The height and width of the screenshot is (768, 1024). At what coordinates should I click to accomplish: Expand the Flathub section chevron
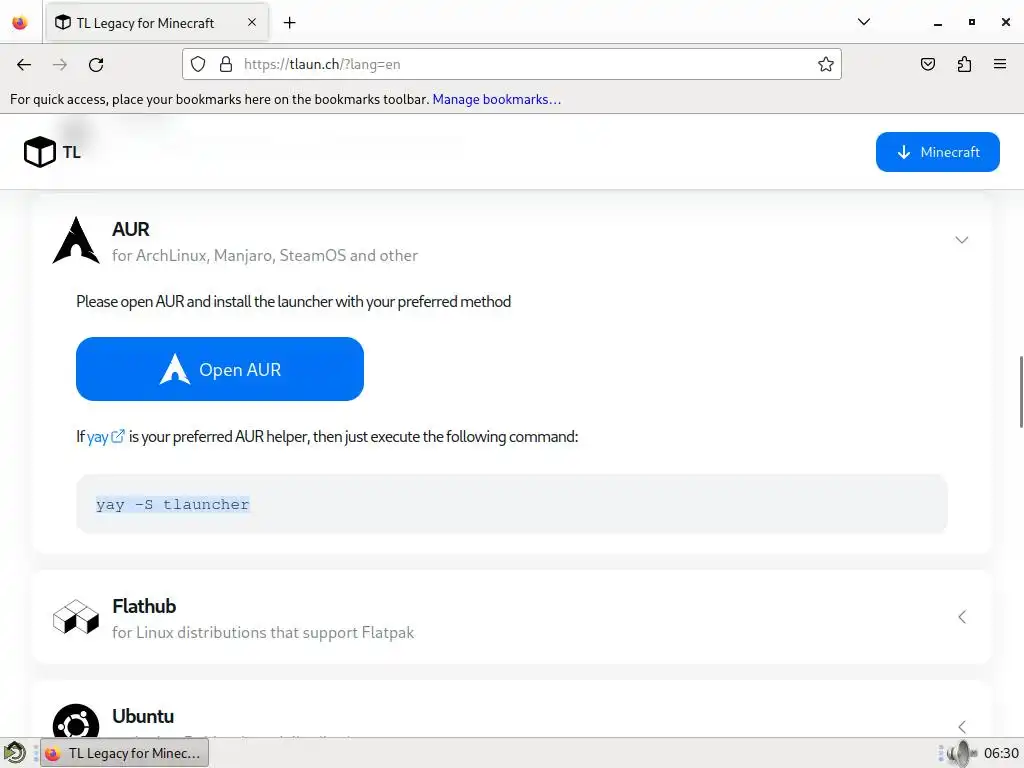point(961,617)
